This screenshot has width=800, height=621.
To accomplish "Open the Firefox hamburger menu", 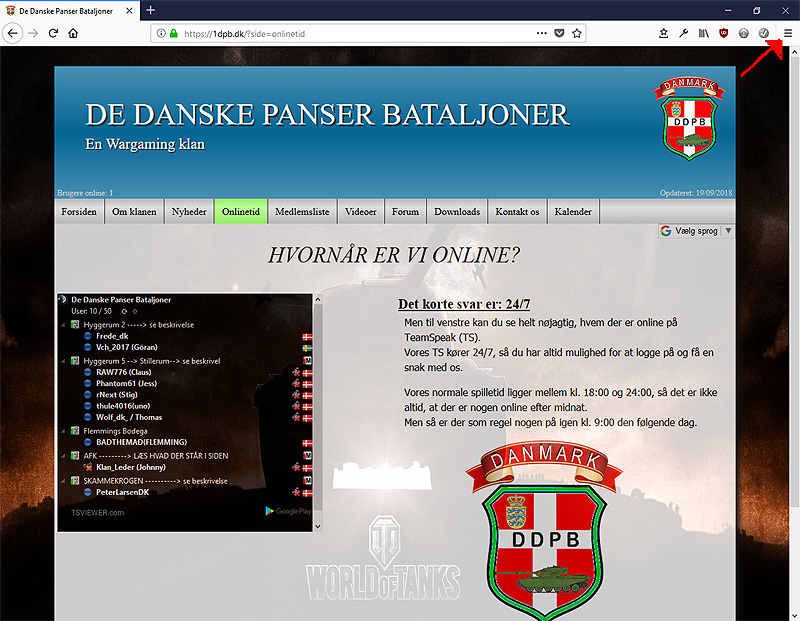I will (787, 33).
